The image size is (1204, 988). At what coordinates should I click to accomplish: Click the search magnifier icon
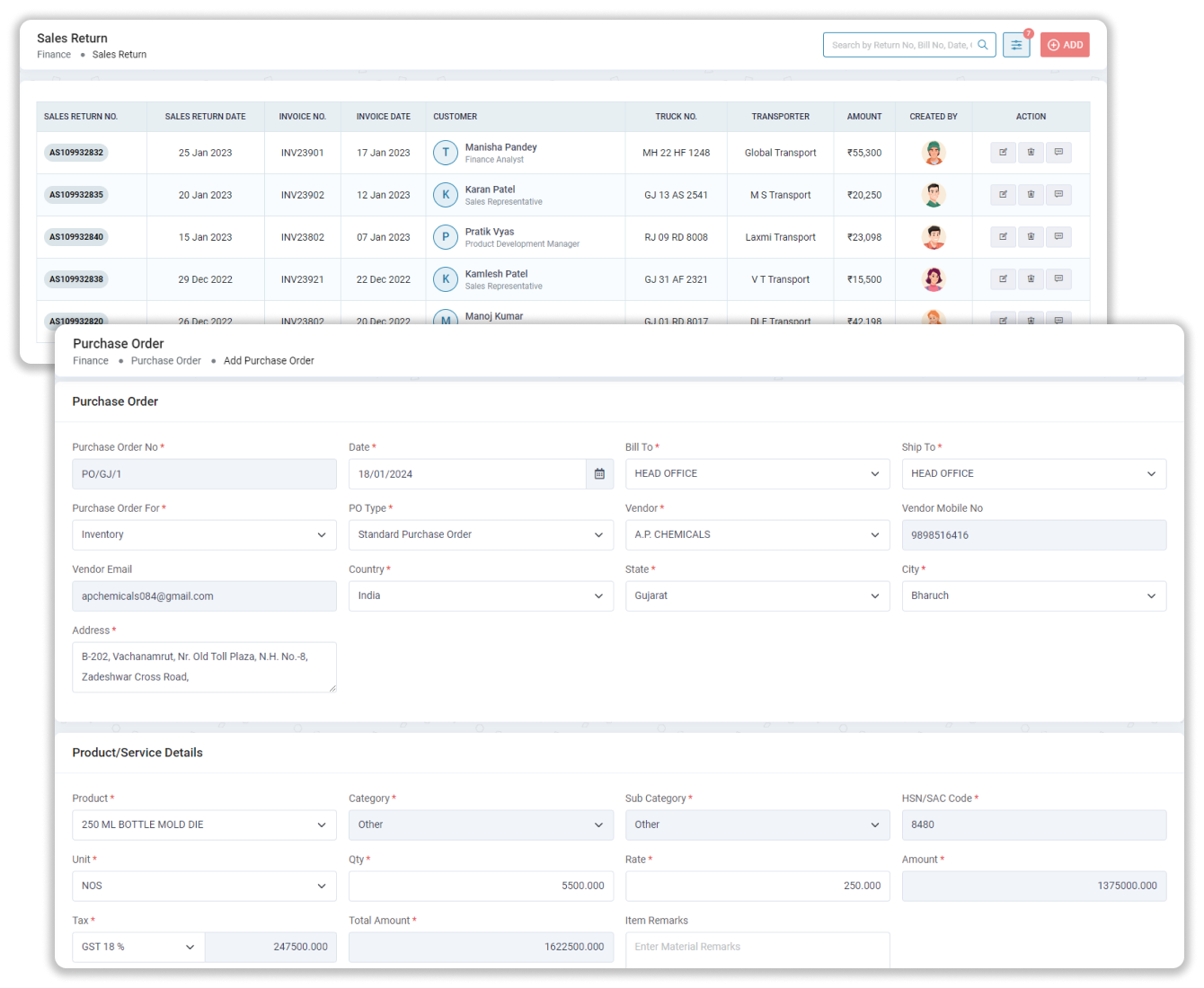click(982, 44)
